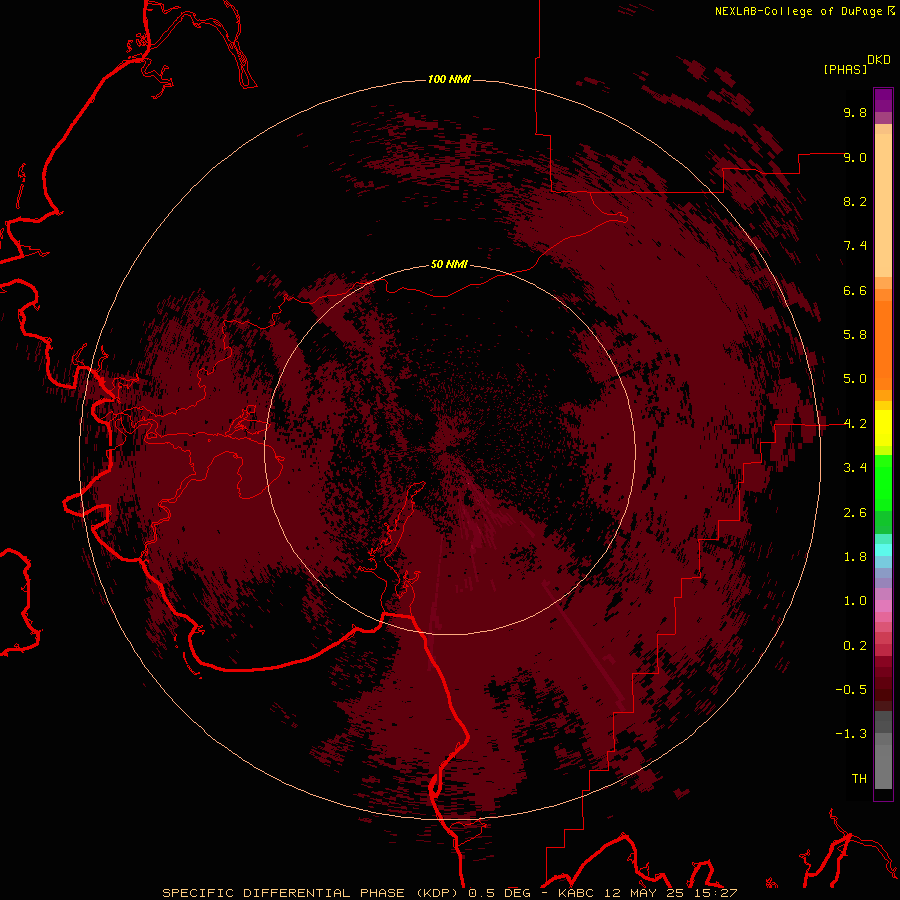900x900 pixels.
Task: Pick the cyan band near 1.8
Action: (x=883, y=550)
